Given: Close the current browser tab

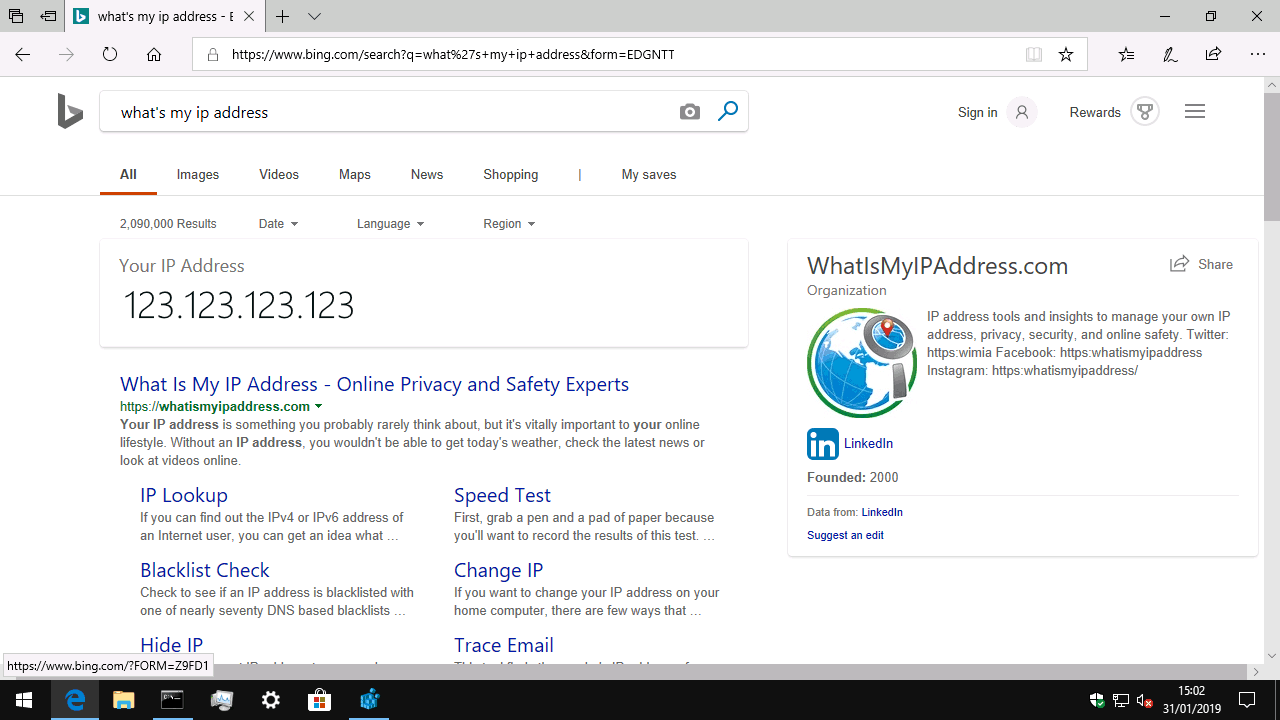Looking at the screenshot, I should (x=248, y=17).
